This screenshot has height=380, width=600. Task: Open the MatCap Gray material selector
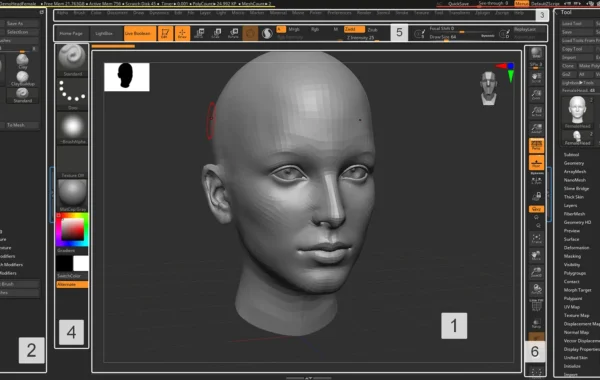tap(72, 196)
